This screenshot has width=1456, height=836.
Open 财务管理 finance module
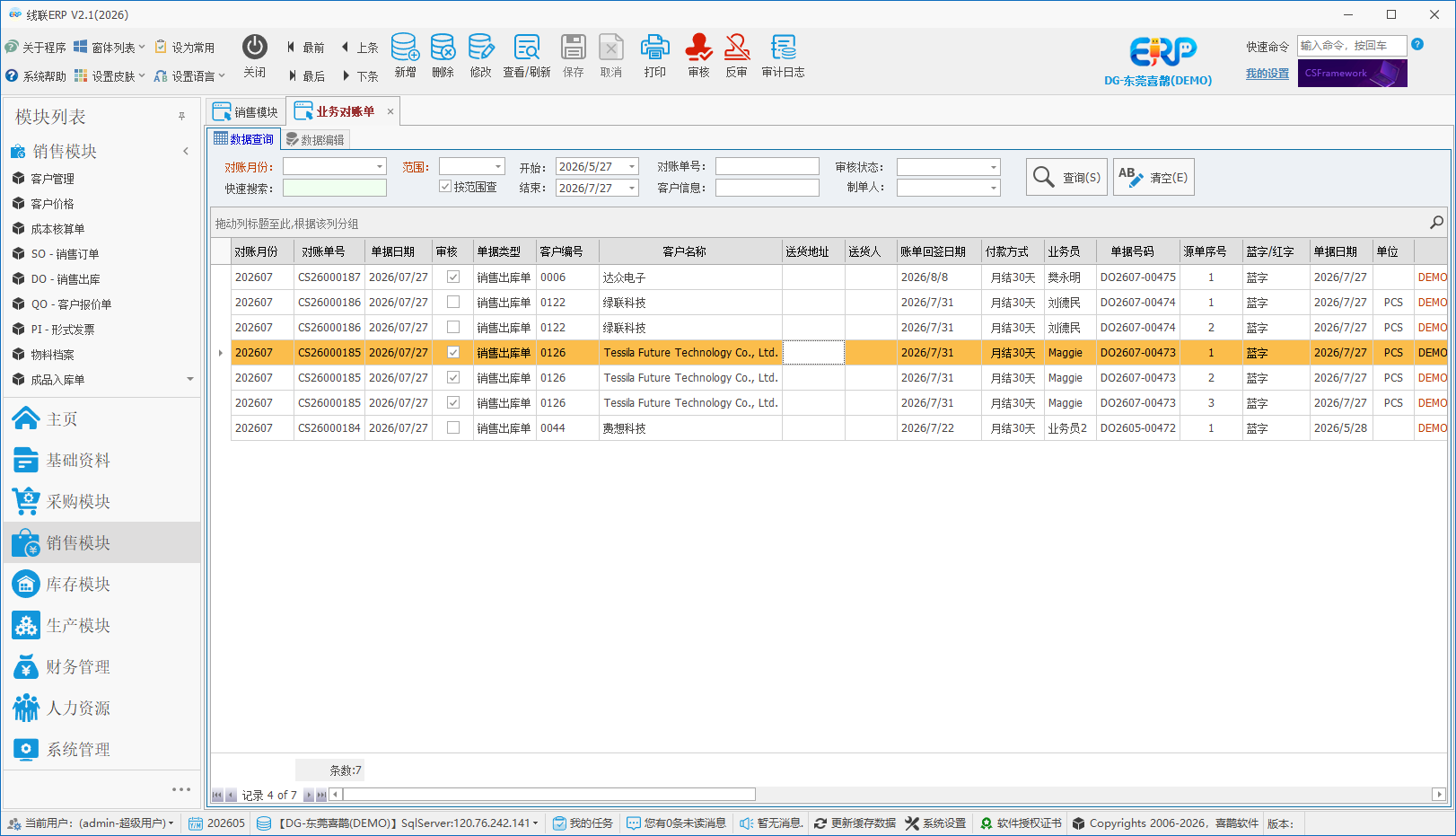tap(101, 666)
